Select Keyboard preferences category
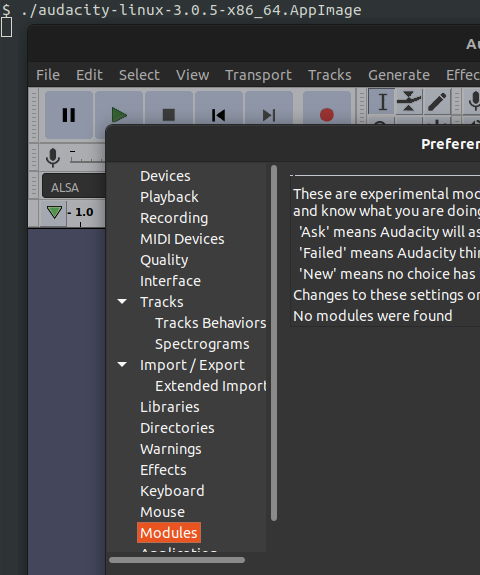Screen dimensions: 480x575 click(172, 491)
